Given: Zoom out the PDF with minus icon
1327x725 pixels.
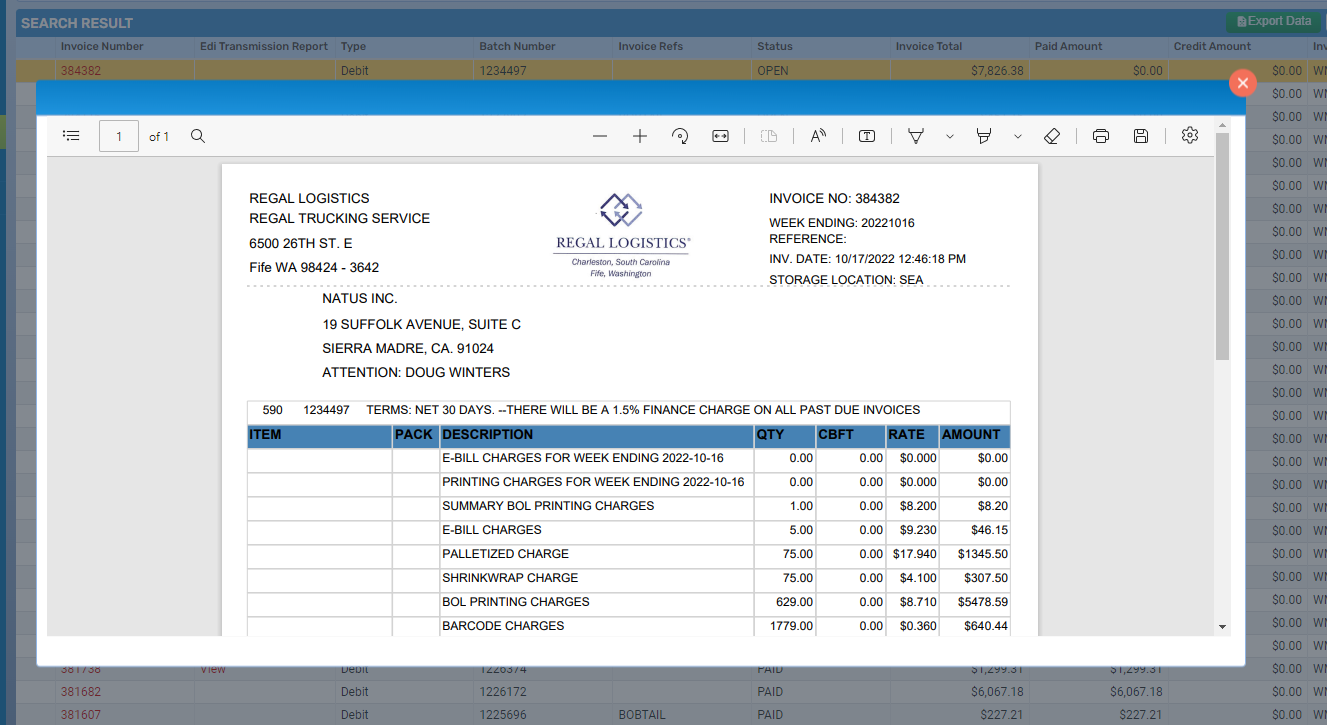Looking at the screenshot, I should (x=600, y=136).
